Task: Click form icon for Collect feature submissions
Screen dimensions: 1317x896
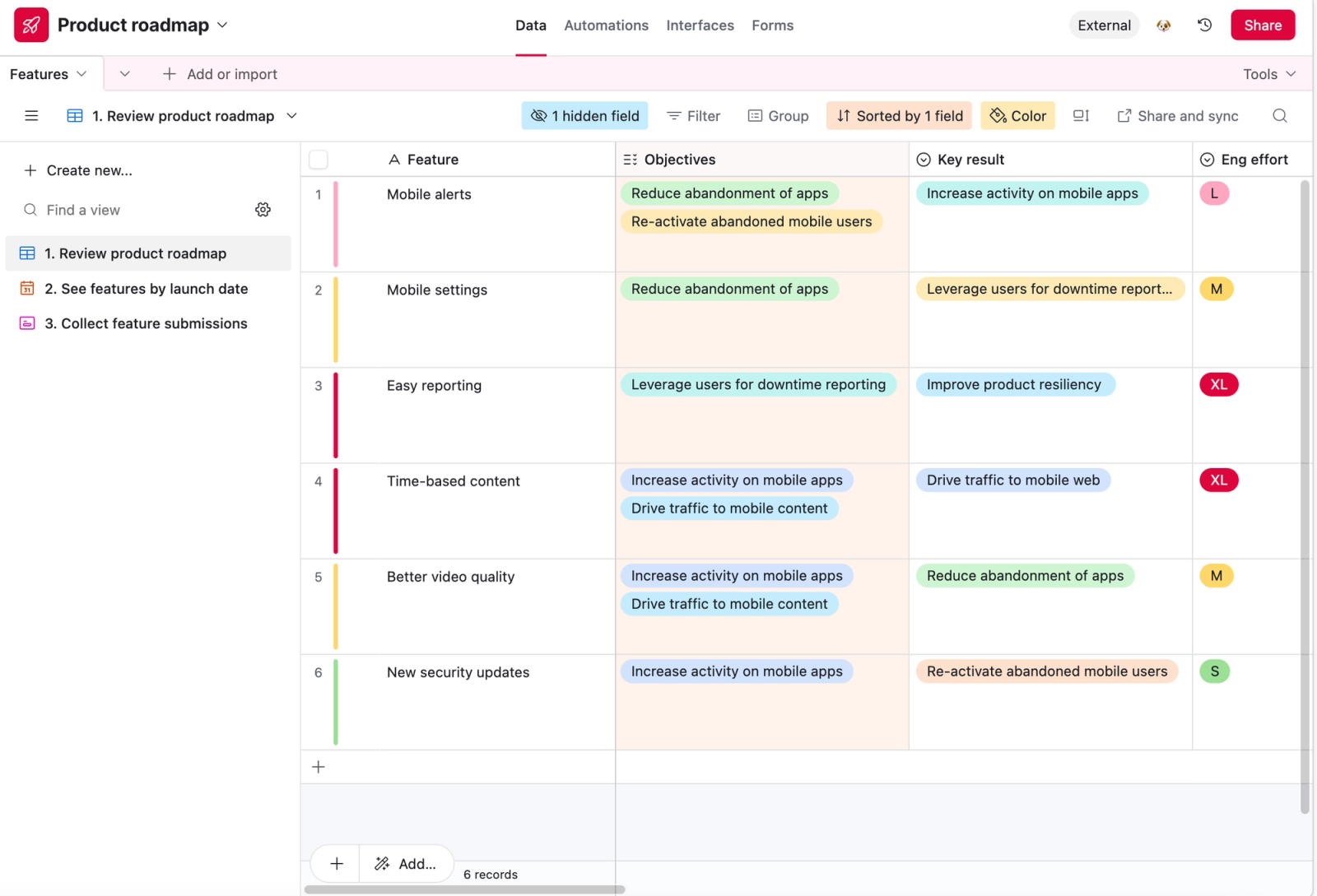Action: coord(27,323)
